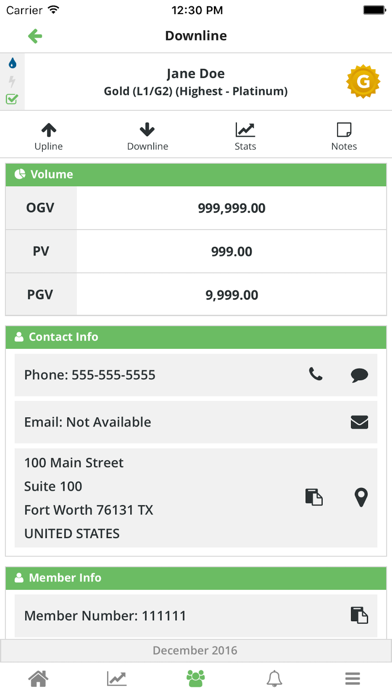This screenshot has width=392, height=696.
Task: Open notifications bell tab
Action: (274, 678)
